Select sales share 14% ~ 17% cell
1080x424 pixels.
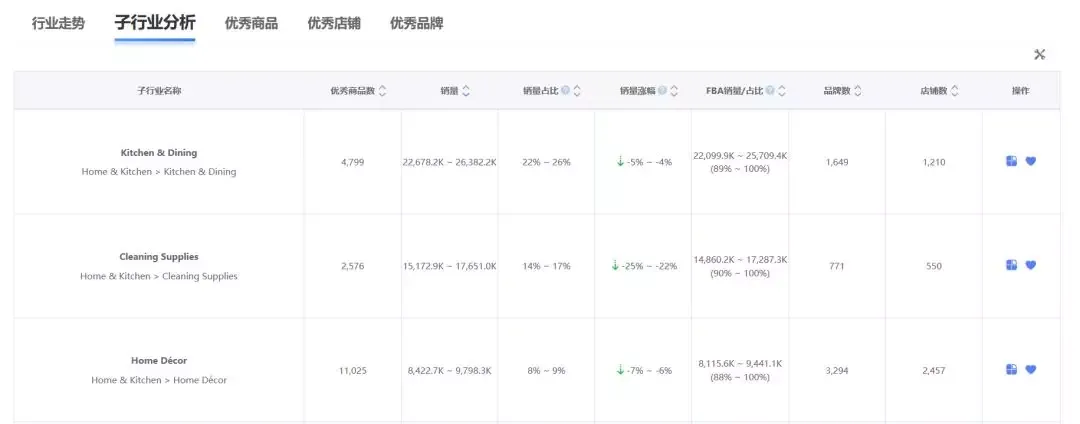(546, 266)
